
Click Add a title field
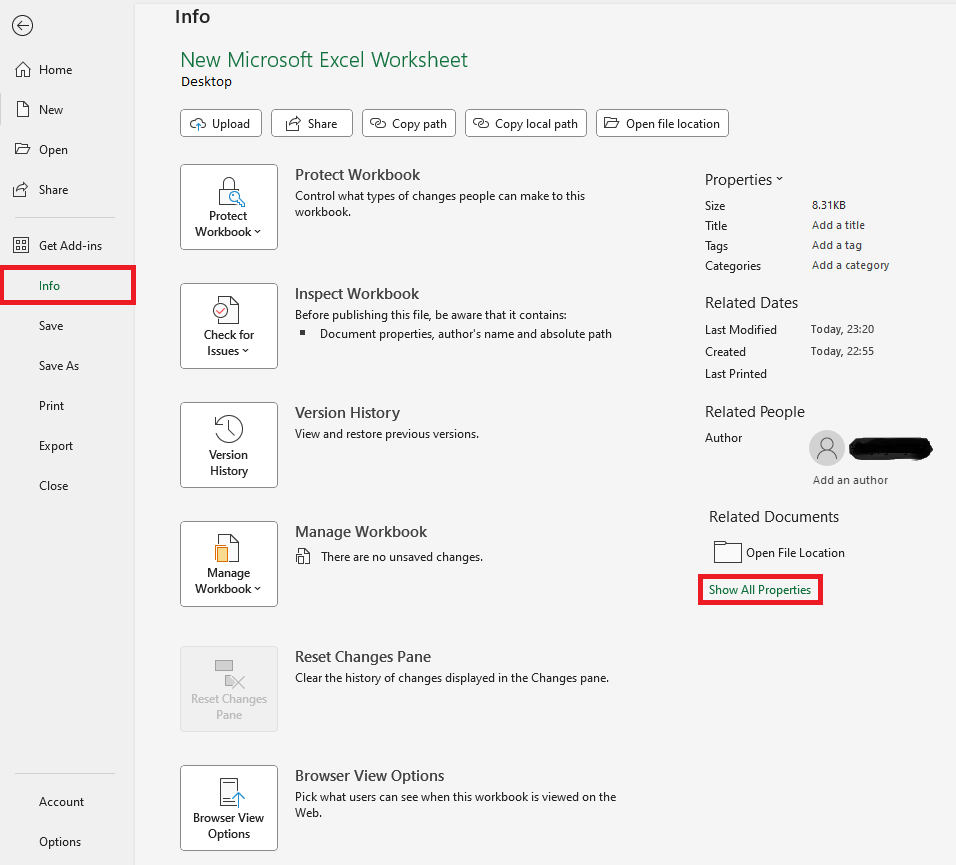tap(838, 225)
